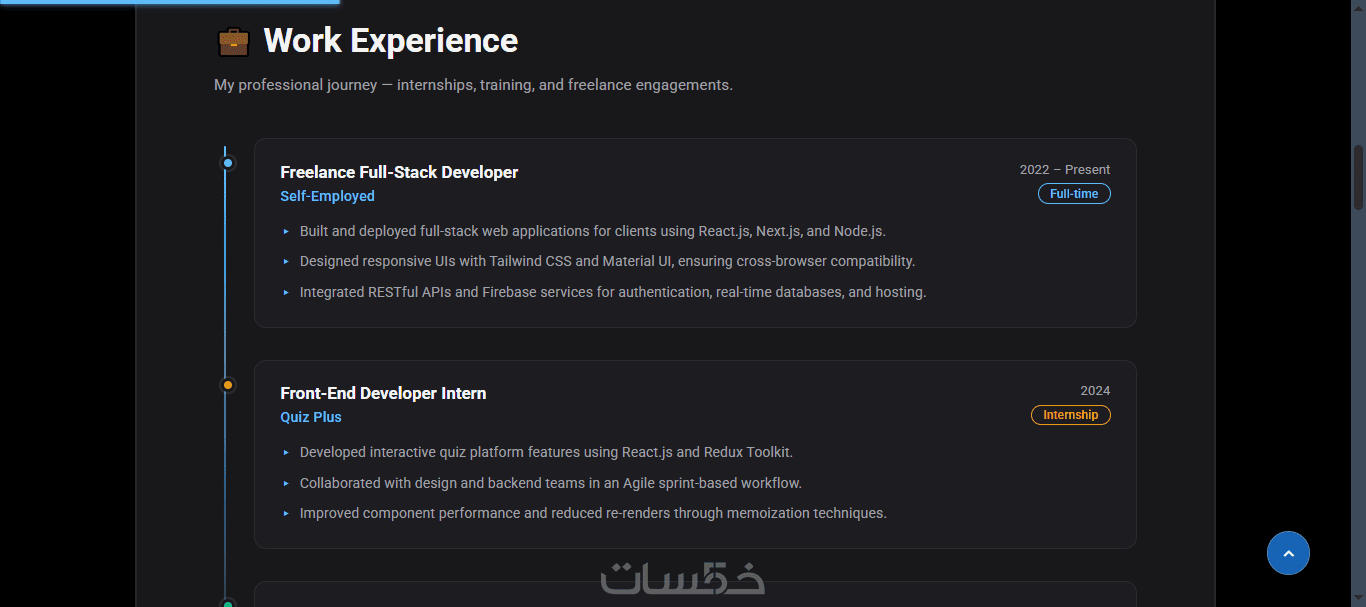Click the Full-time badge
The width and height of the screenshot is (1366, 607).
(1074, 194)
